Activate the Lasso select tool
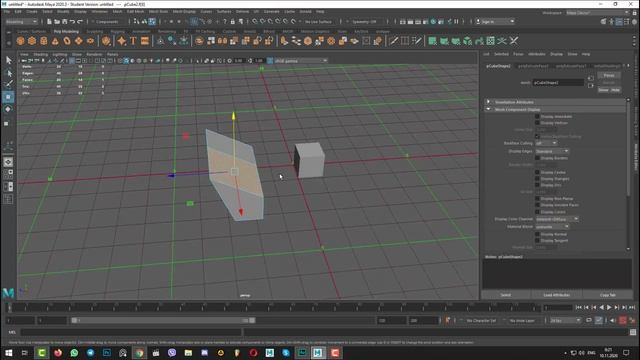This screenshot has height=360, width=640. [9, 73]
